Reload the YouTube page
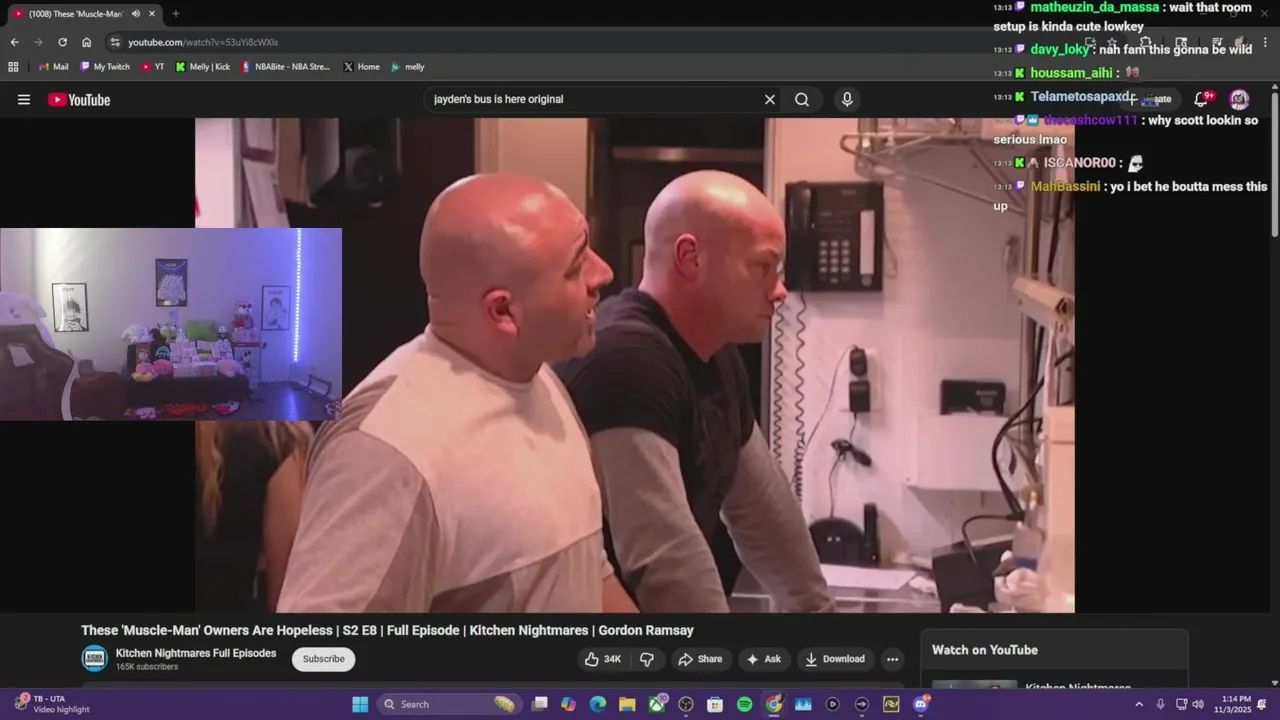 (62, 42)
